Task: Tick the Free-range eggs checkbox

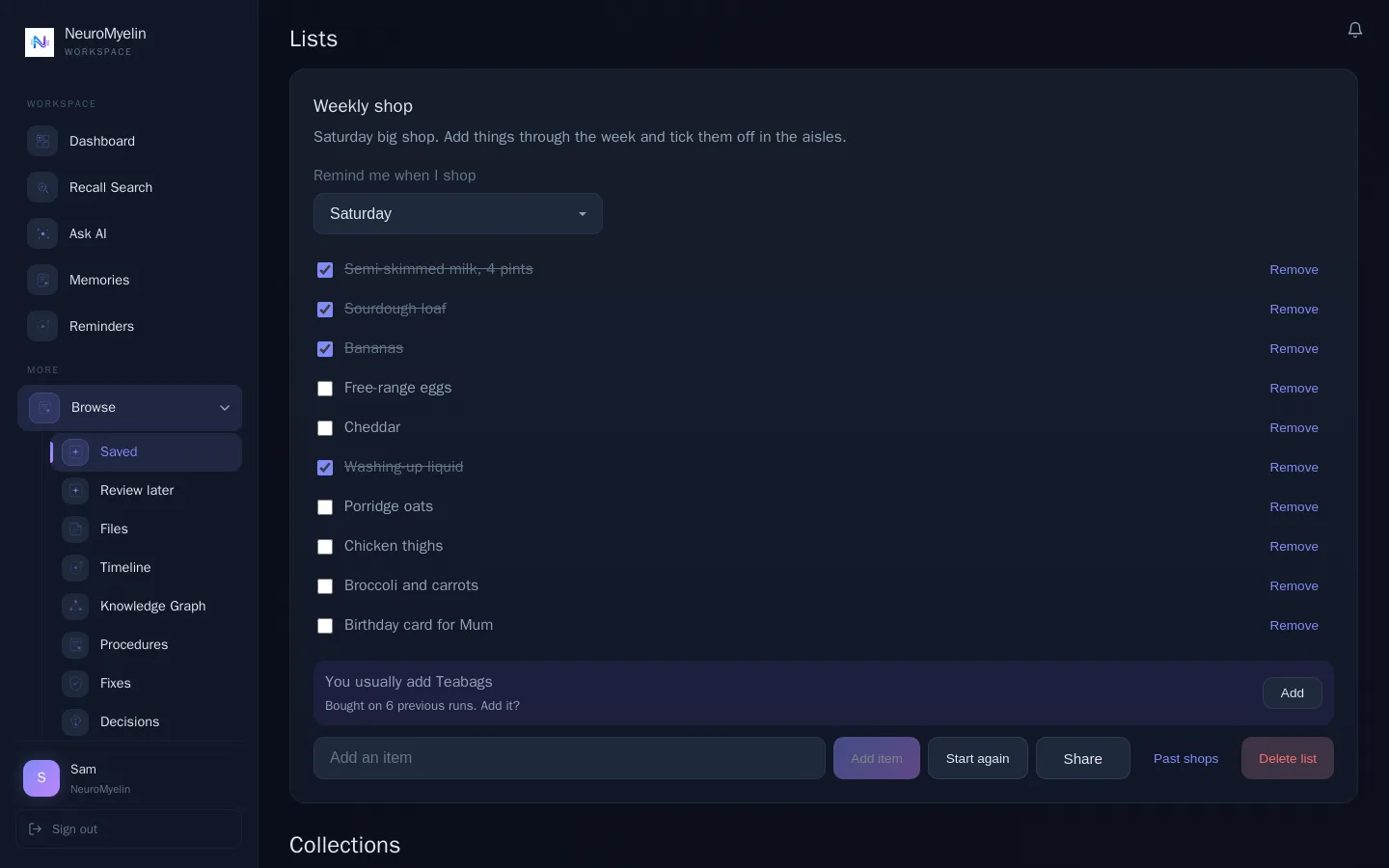Action: coord(325,389)
